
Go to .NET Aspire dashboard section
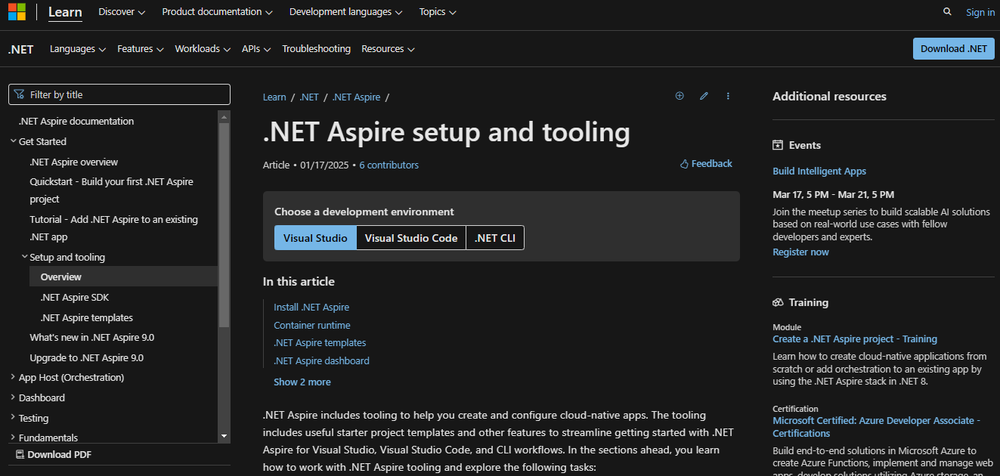321,361
